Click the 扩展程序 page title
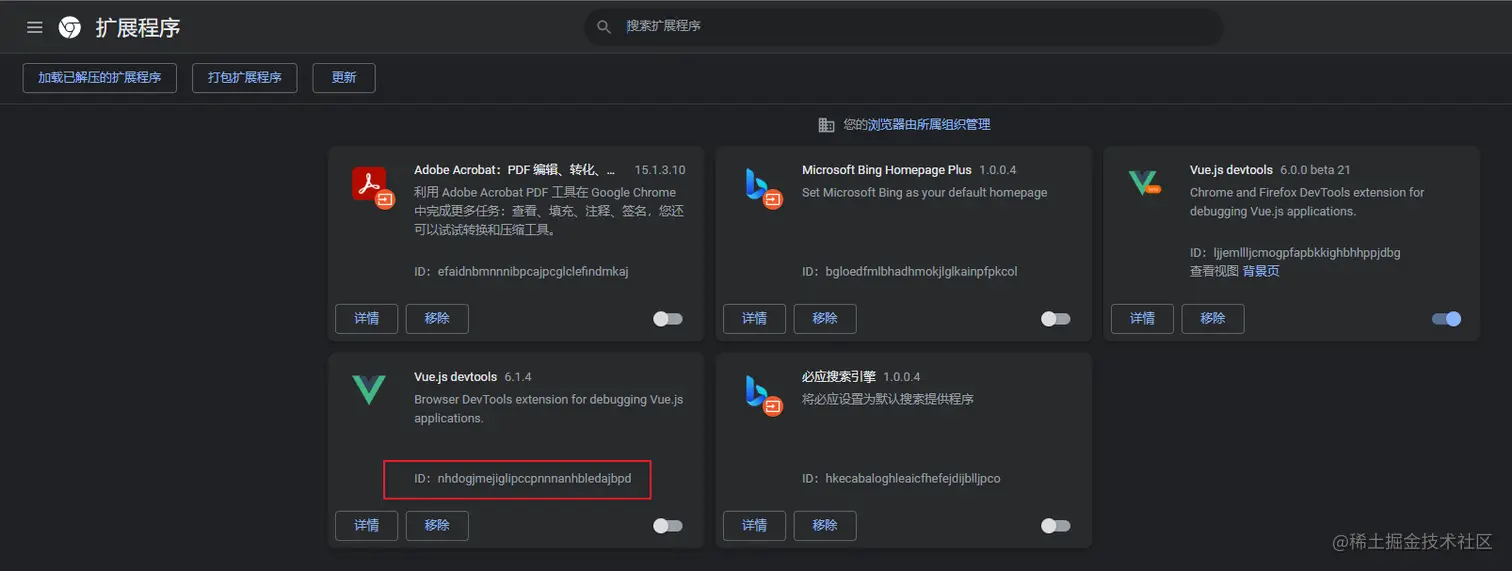The width and height of the screenshot is (1512, 571). tap(138, 27)
